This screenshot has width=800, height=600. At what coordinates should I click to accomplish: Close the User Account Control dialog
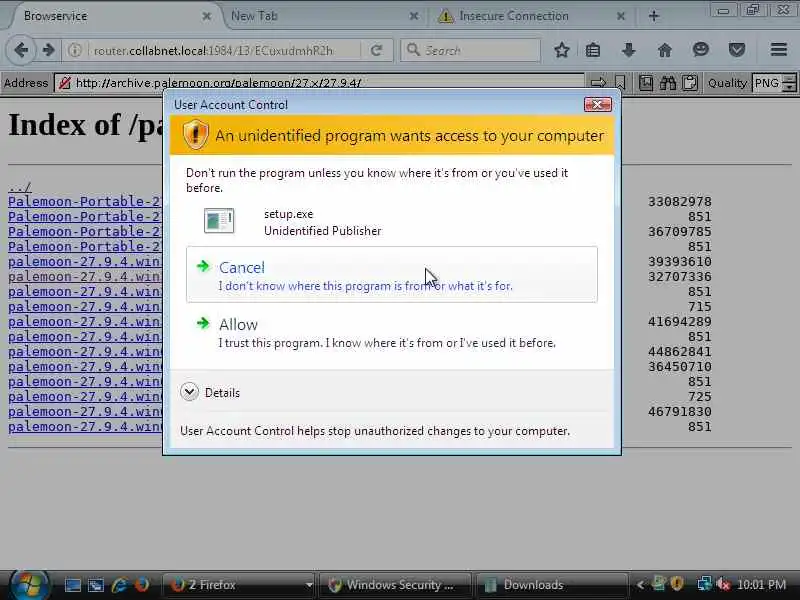(597, 105)
